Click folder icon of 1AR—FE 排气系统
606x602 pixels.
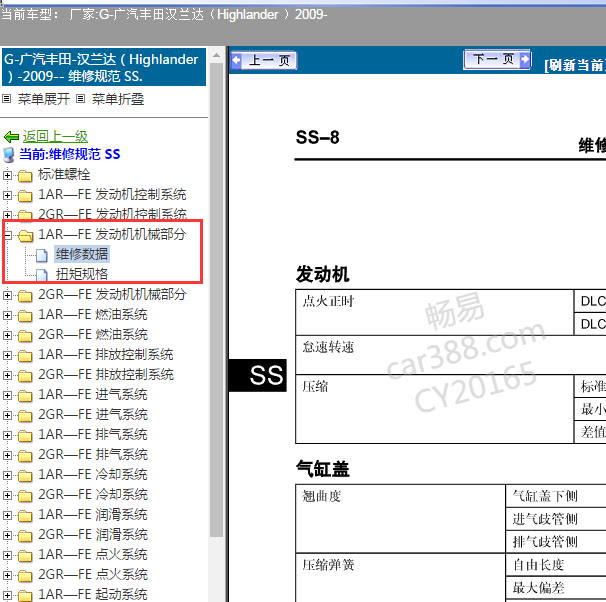pos(25,436)
